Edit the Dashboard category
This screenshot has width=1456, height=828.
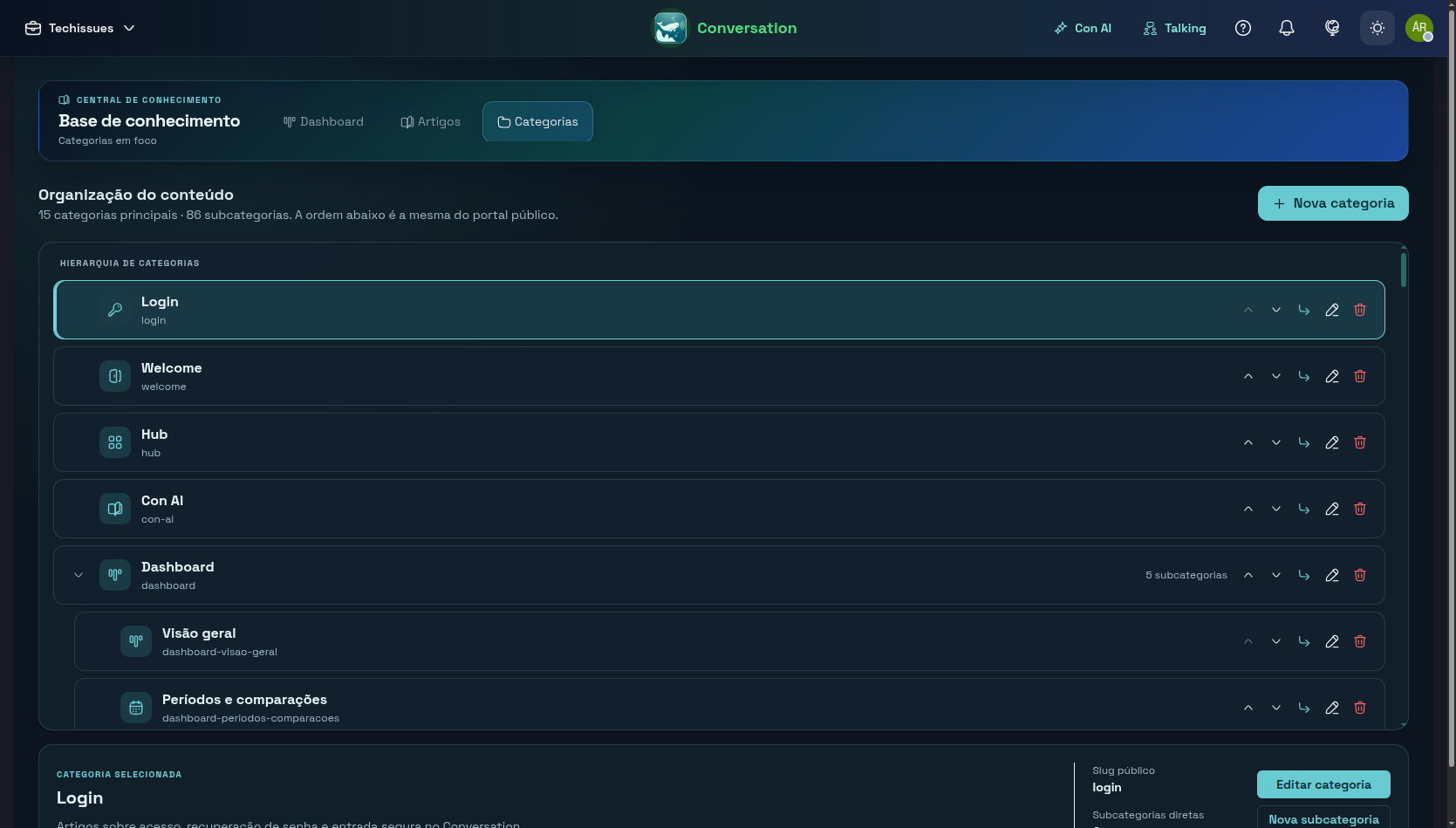[1332, 575]
